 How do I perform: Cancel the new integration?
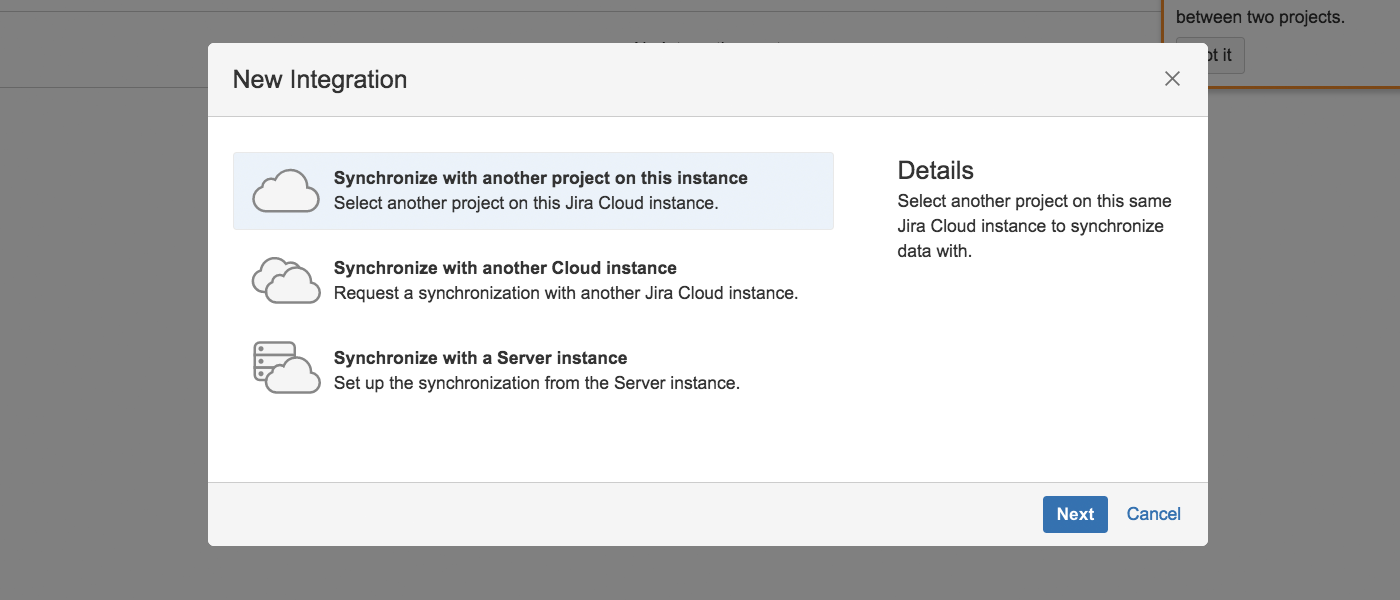point(1154,514)
